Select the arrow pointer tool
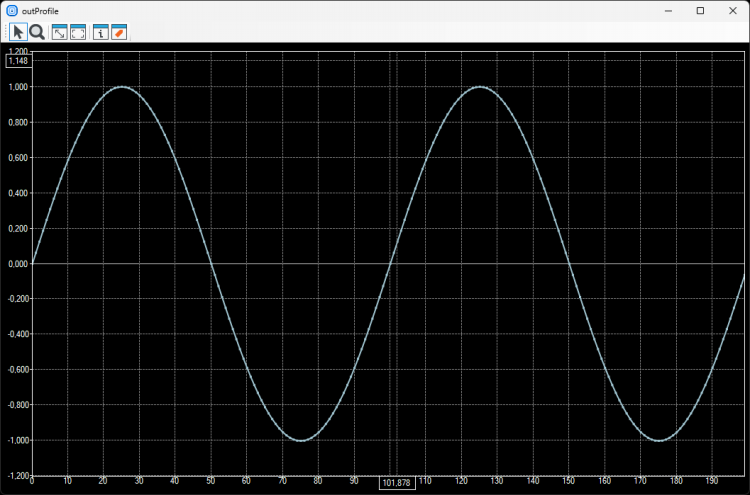750x495 pixels. coord(18,33)
